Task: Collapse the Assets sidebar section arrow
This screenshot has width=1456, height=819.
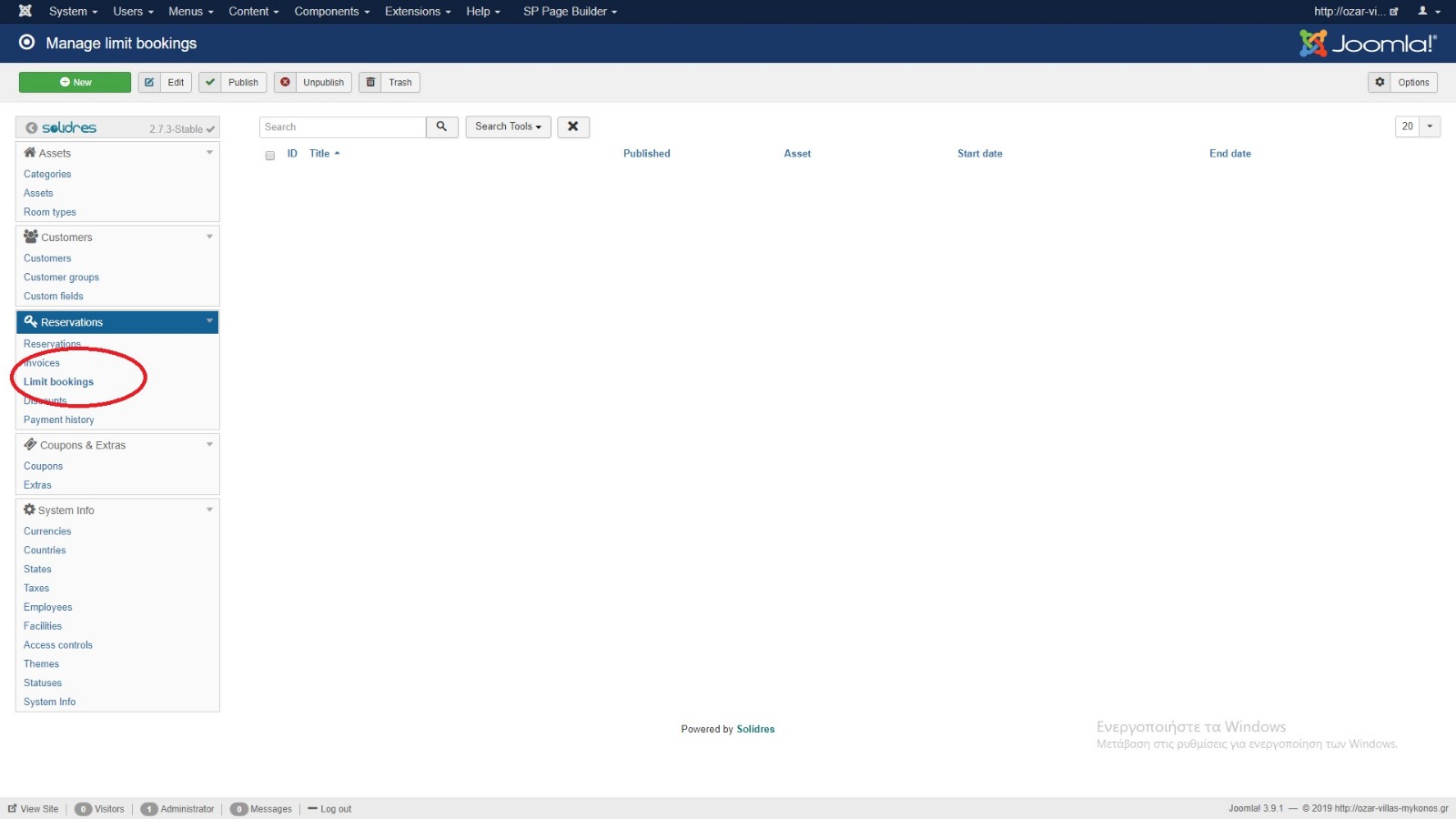Action: pyautogui.click(x=209, y=153)
